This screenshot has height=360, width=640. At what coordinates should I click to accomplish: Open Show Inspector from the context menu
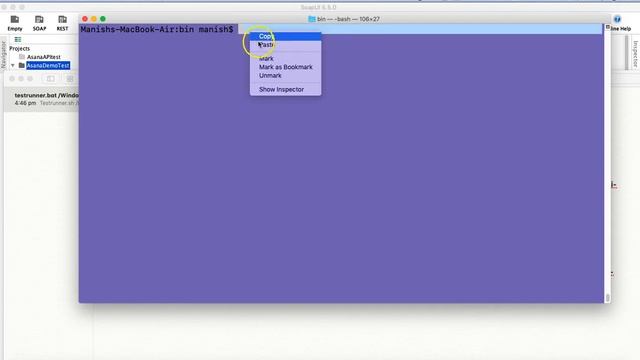(285, 89)
